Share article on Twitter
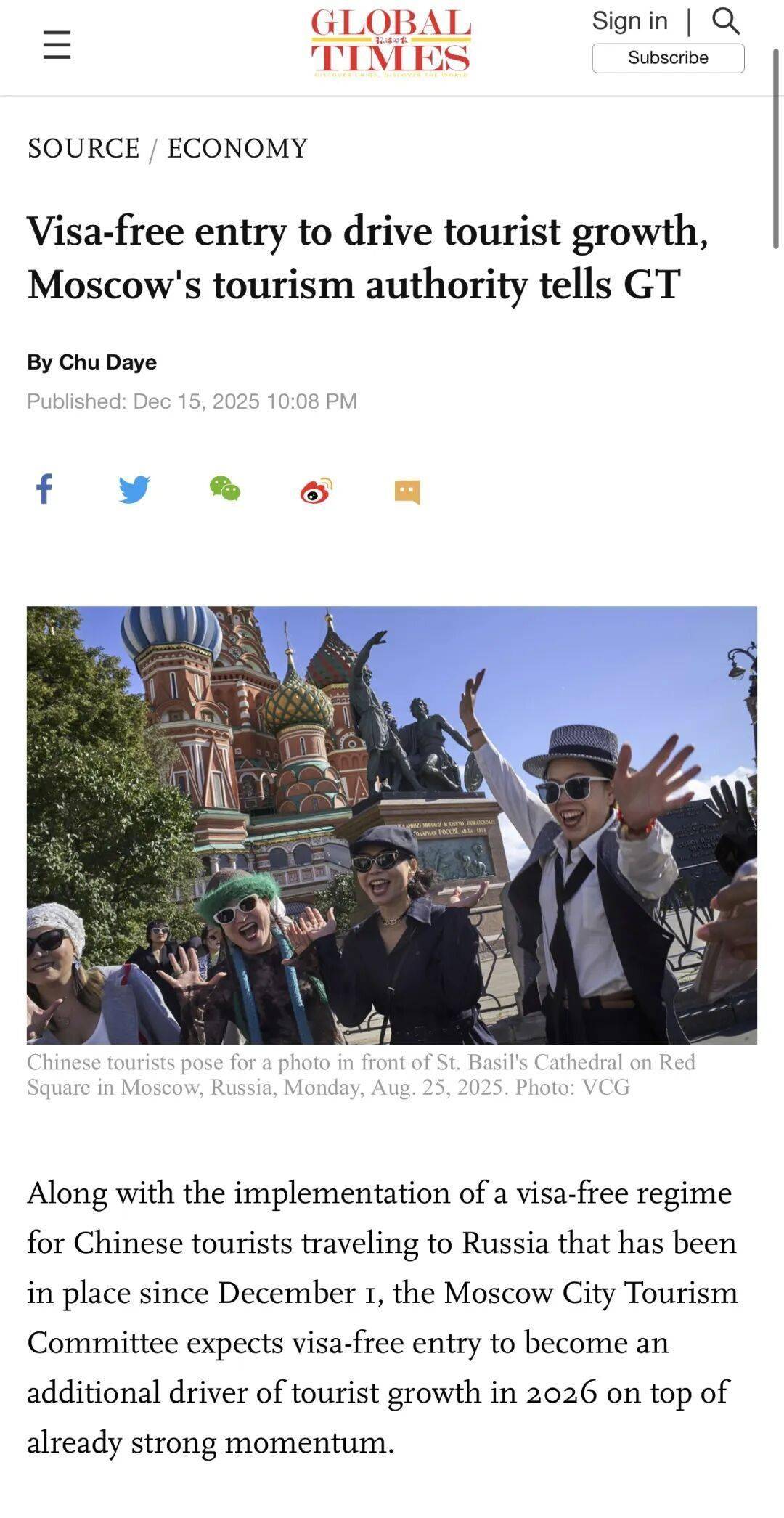The image size is (784, 1518). click(134, 489)
